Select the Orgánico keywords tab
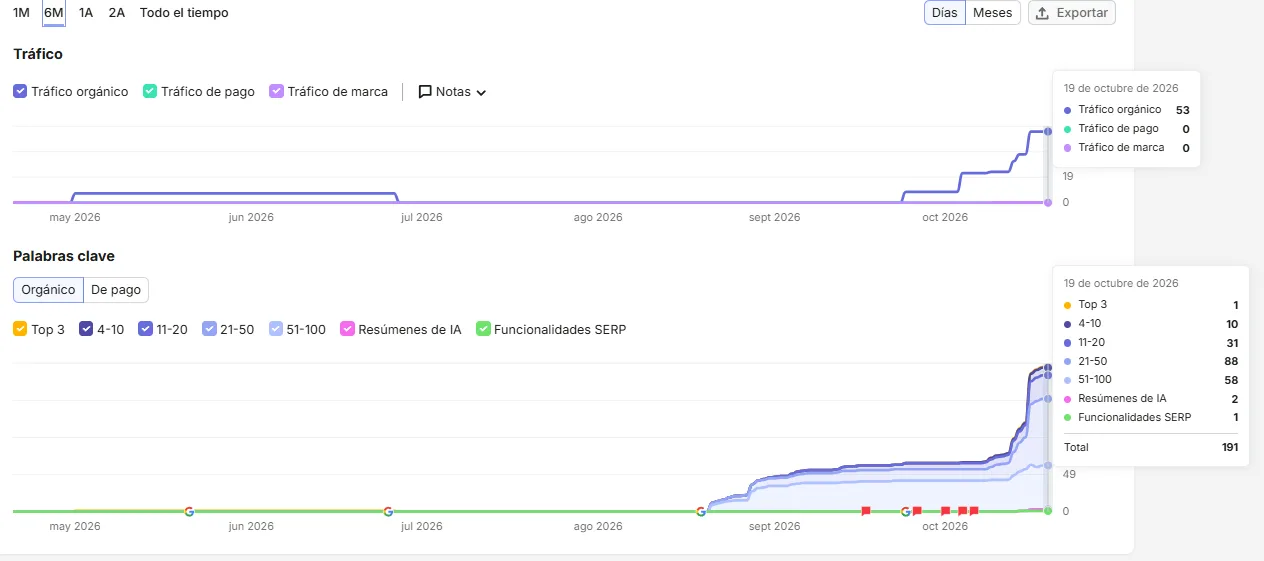Screen dimensions: 1264x561 coord(48,290)
